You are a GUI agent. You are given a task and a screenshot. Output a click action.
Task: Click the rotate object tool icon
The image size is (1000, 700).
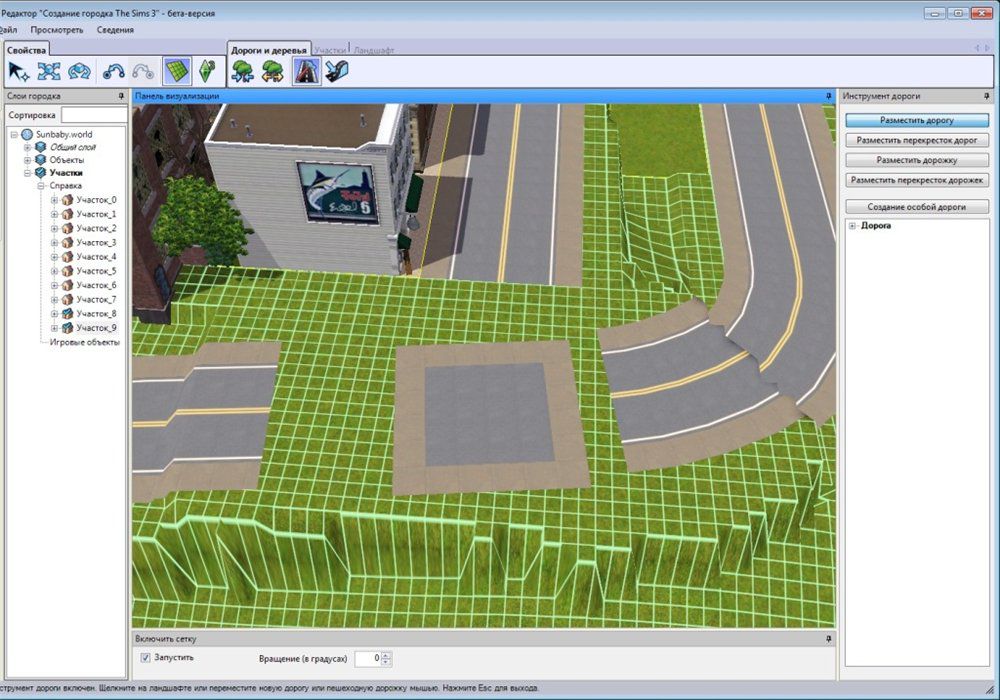(79, 71)
